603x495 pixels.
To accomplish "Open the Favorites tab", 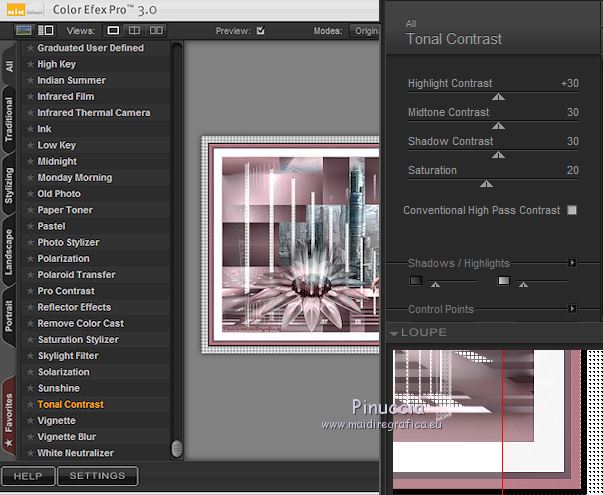I will click(x=9, y=418).
